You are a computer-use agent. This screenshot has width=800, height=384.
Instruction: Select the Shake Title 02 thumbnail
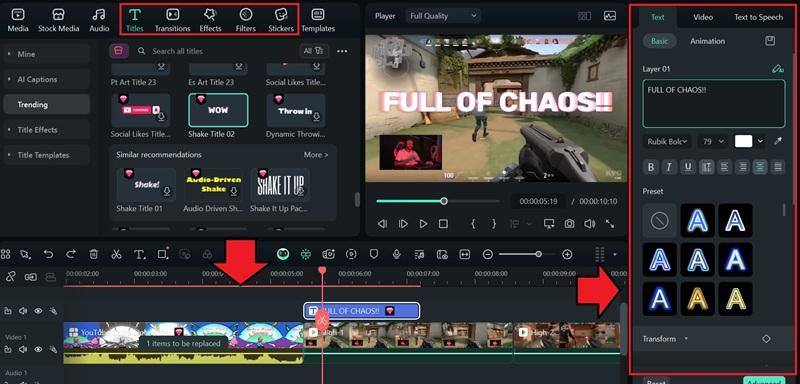tap(218, 110)
